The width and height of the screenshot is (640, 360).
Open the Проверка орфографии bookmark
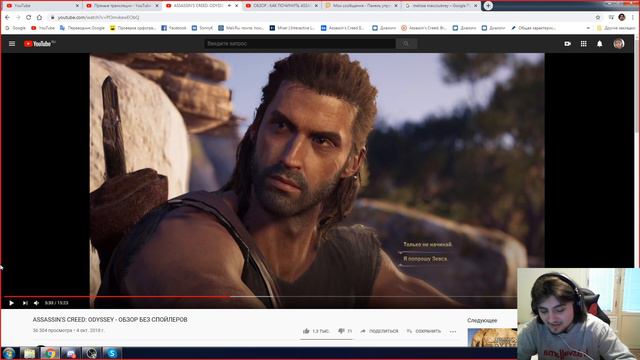point(133,28)
